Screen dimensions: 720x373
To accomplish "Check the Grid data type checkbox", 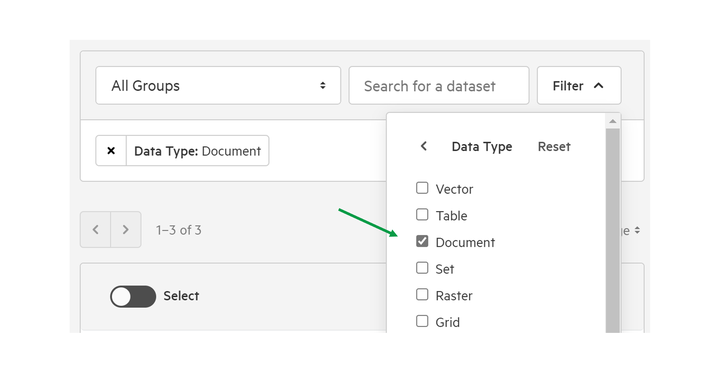I will [422, 321].
